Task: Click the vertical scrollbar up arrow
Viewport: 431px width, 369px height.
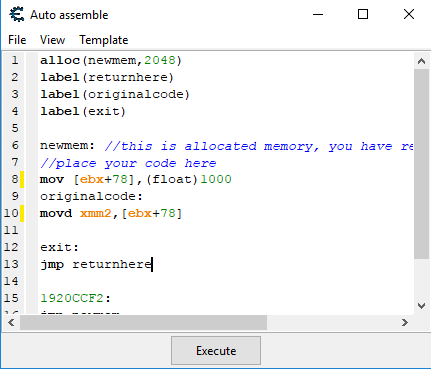Action: [421, 61]
